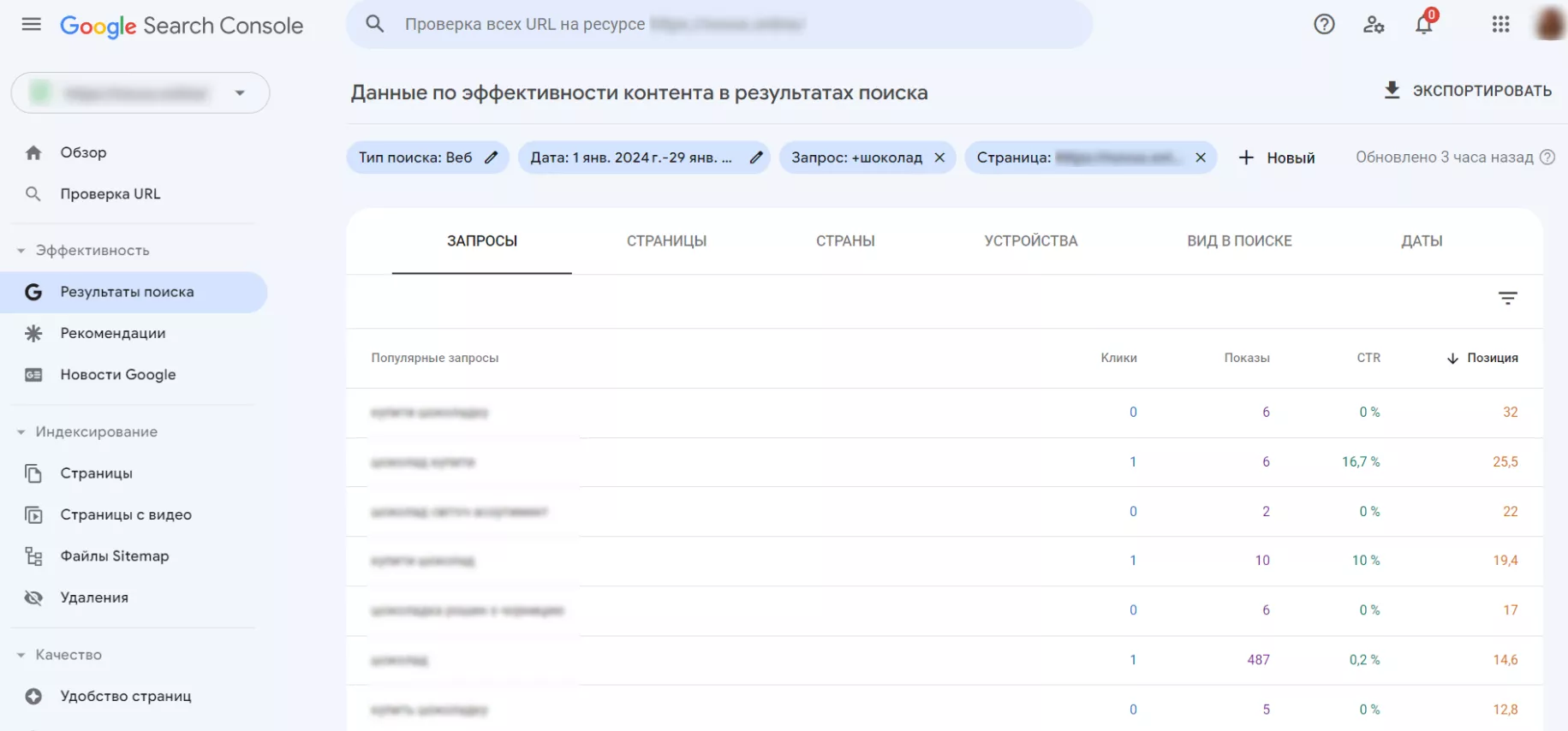Image resolution: width=1568 pixels, height=731 pixels.
Task: Collapse the Качество section
Action: pyautogui.click(x=60, y=654)
